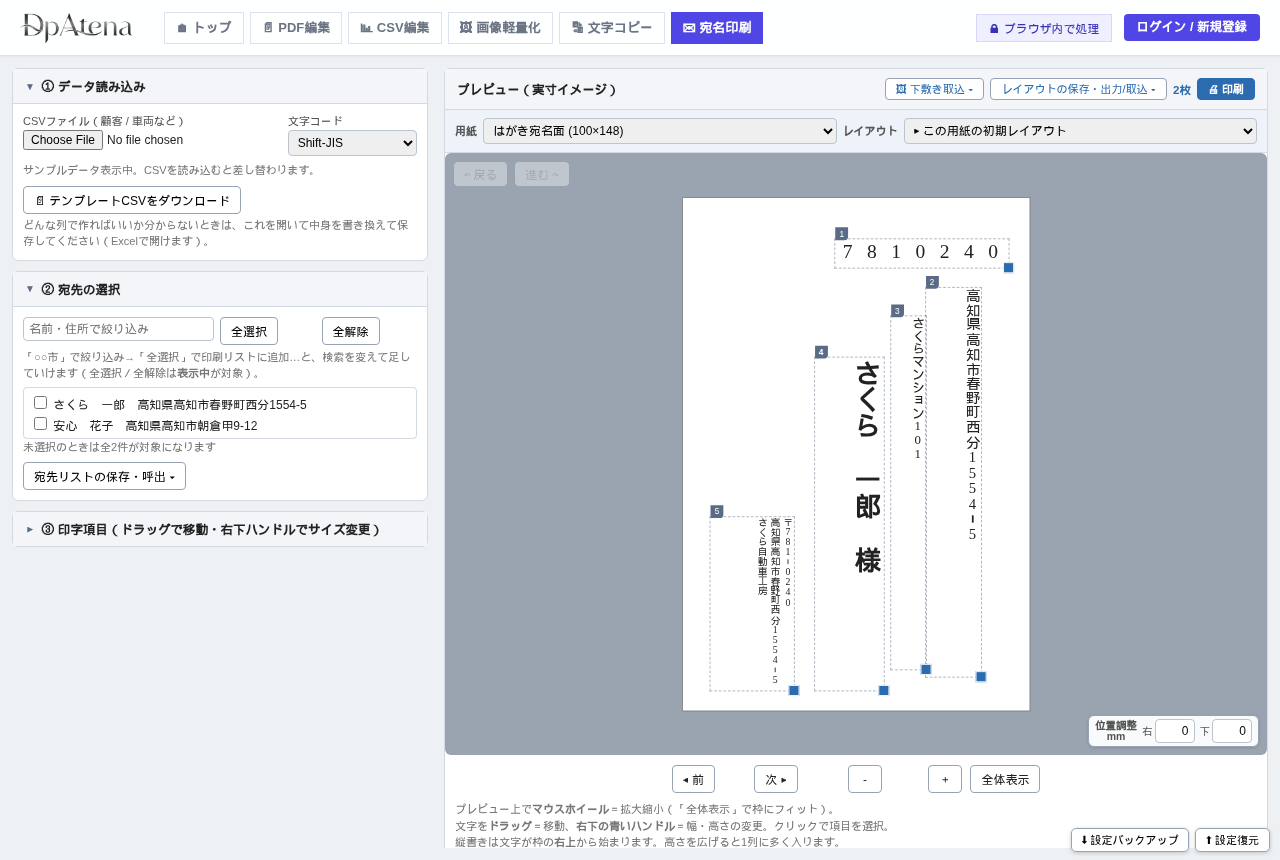Click resize handle of name field 4
The width and height of the screenshot is (1280, 860).
click(x=884, y=690)
